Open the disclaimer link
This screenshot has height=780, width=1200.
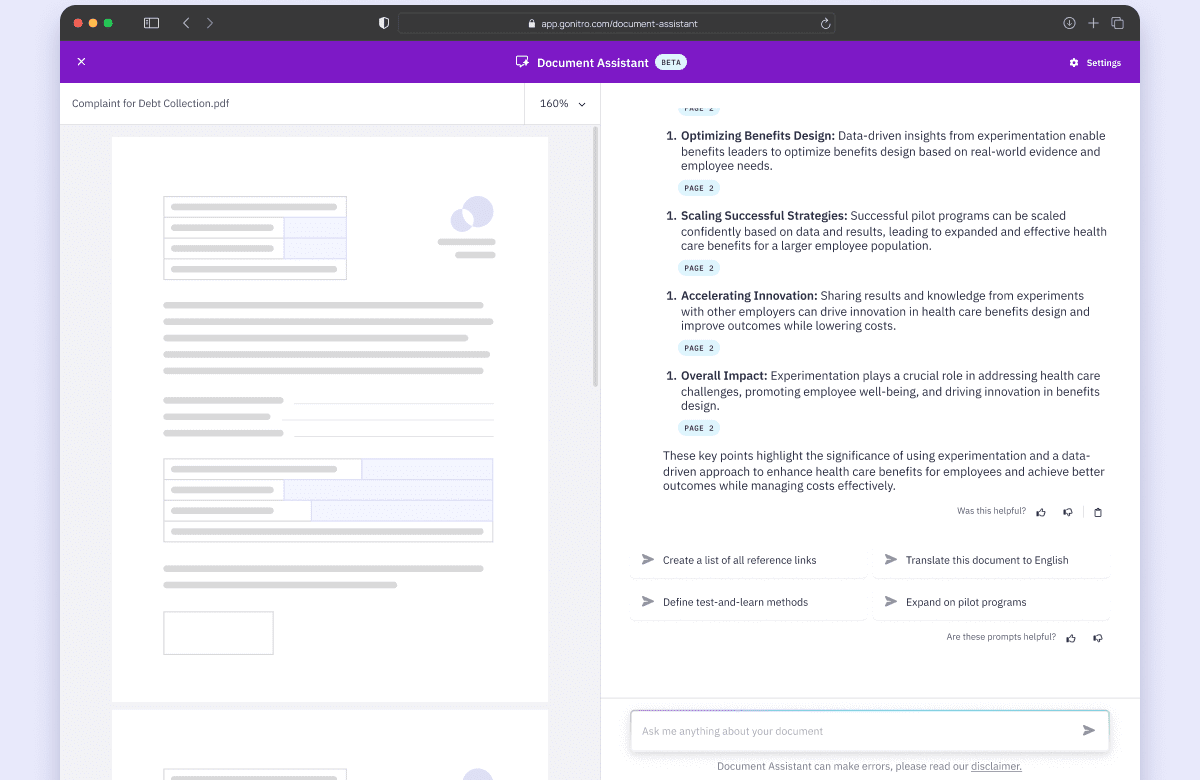[996, 767]
